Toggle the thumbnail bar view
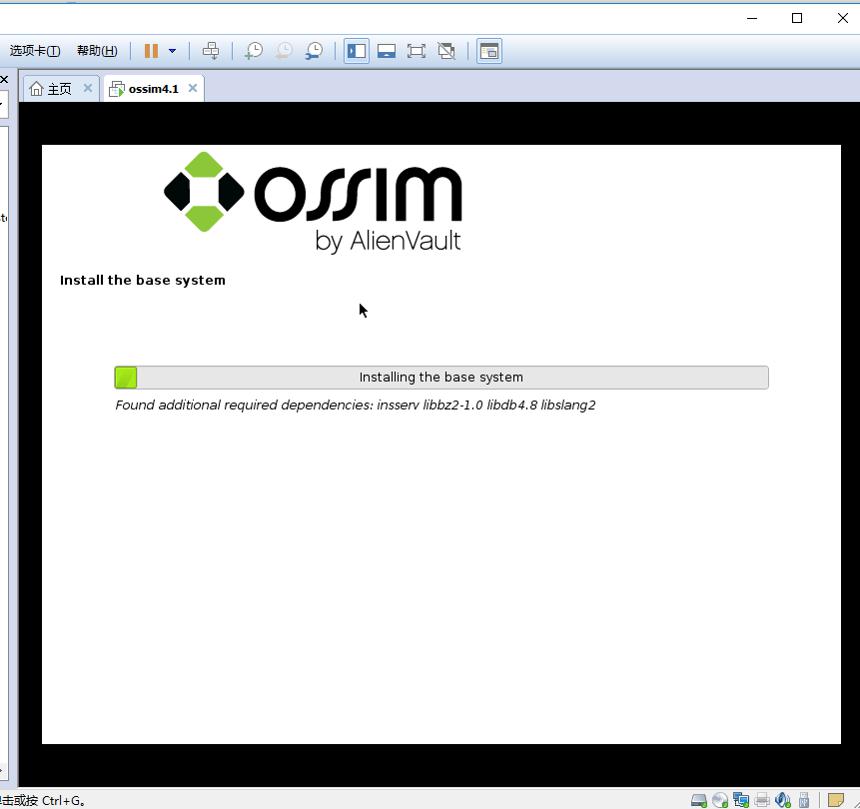The width and height of the screenshot is (860, 809). click(387, 51)
